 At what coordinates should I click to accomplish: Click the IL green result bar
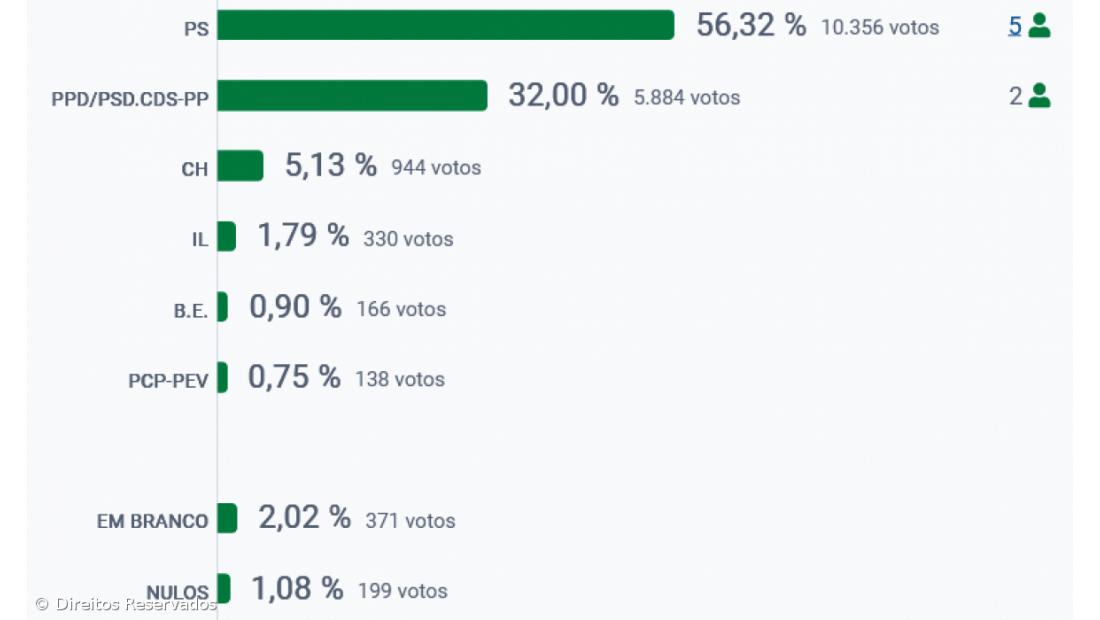tap(226, 237)
